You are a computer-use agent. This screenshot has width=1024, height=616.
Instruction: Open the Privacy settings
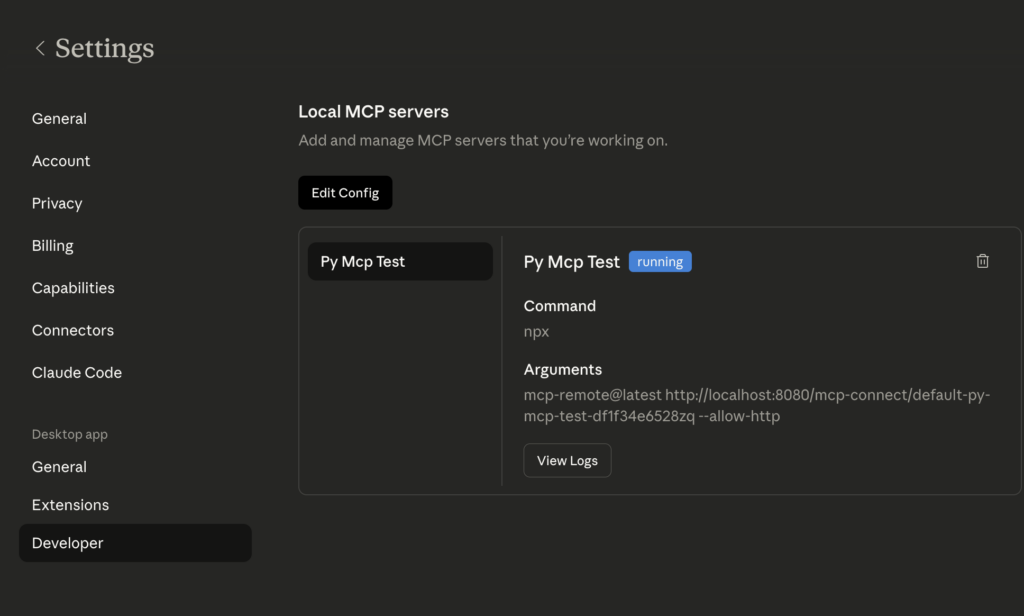(57, 203)
